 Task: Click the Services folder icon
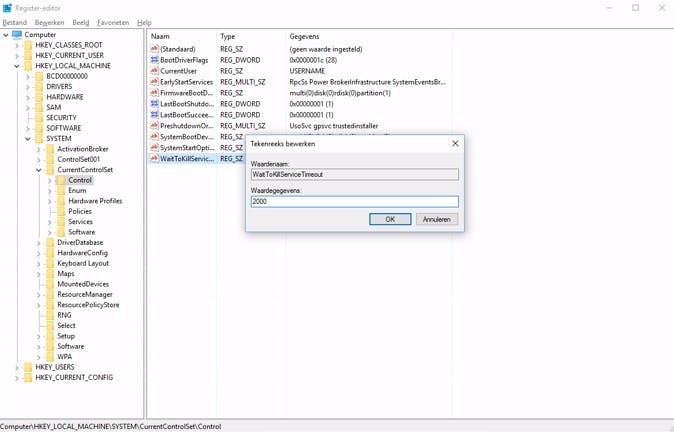click(61, 222)
